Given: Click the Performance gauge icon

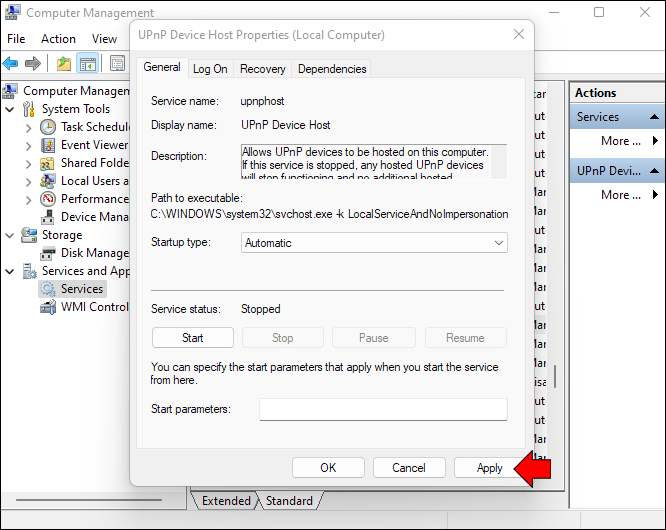Looking at the screenshot, I should point(48,199).
